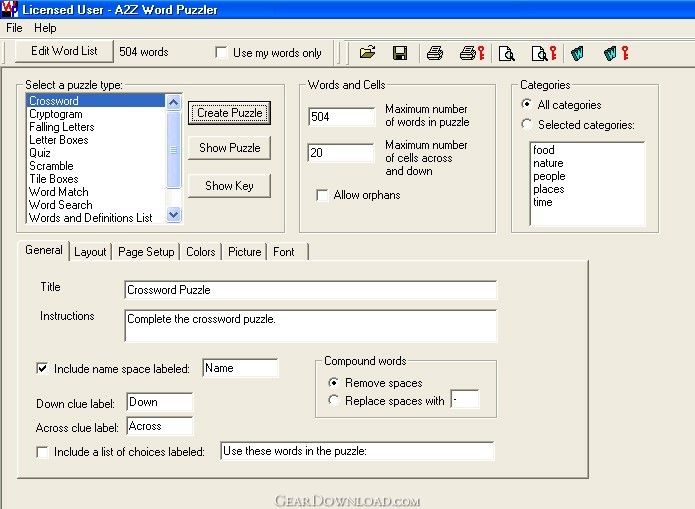695x509 pixels.
Task: Select Crossword in puzzle type list
Action: 96,101
